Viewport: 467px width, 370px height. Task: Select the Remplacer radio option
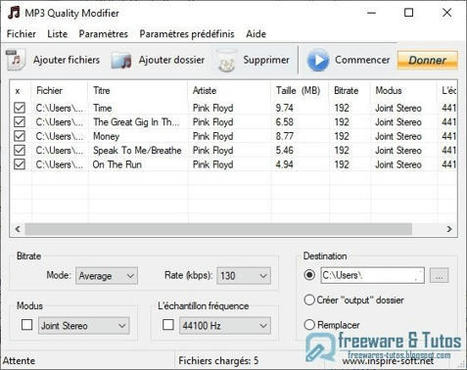(x=309, y=324)
